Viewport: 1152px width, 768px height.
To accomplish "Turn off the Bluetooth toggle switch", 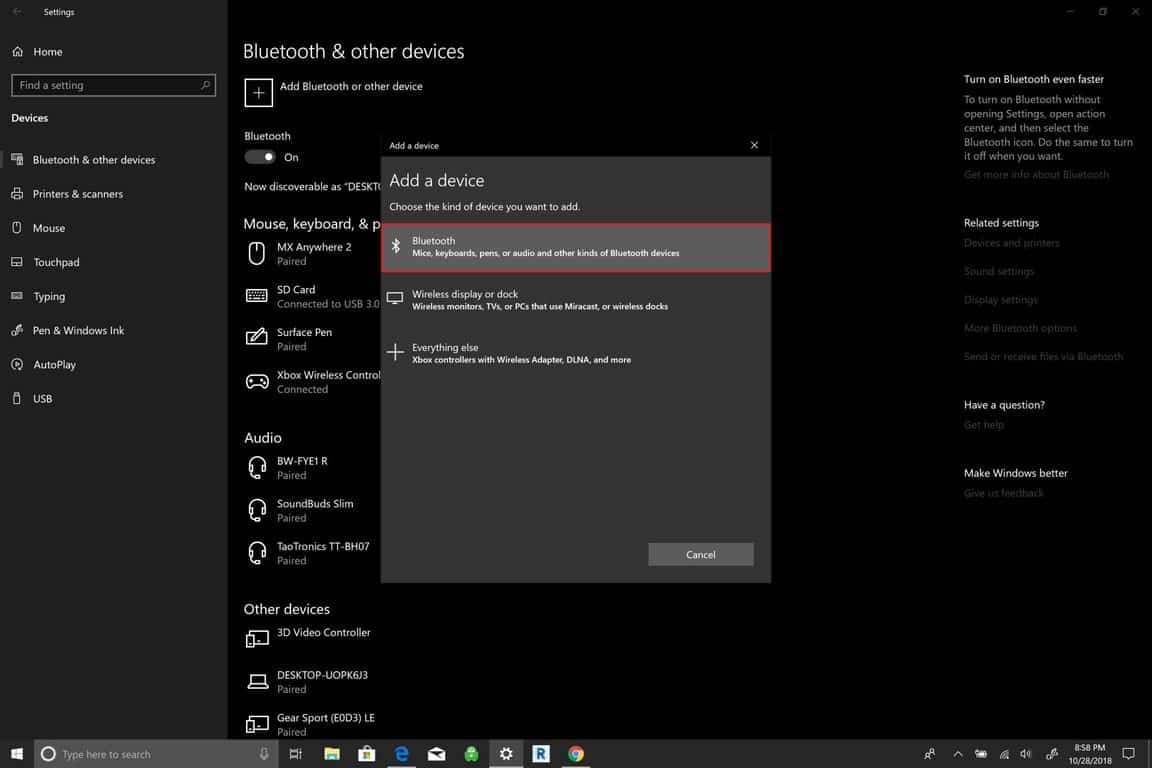I will [x=259, y=157].
